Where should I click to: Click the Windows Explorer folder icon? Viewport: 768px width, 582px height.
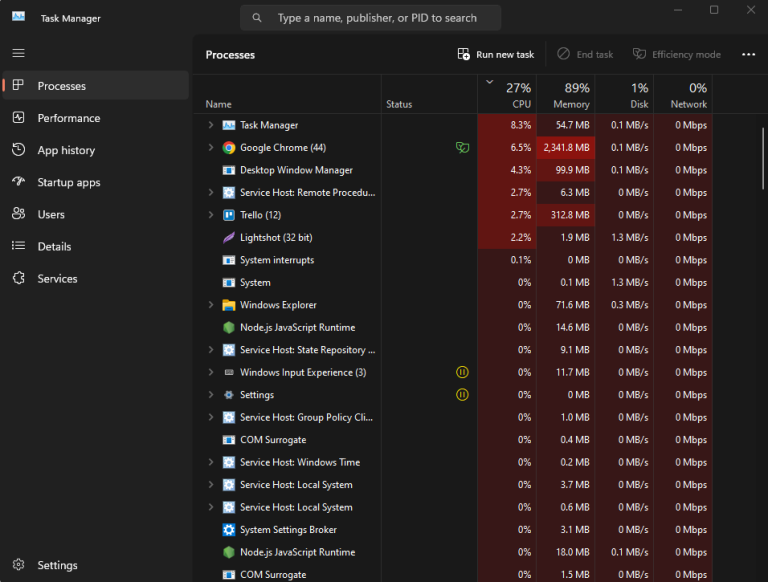(x=229, y=305)
